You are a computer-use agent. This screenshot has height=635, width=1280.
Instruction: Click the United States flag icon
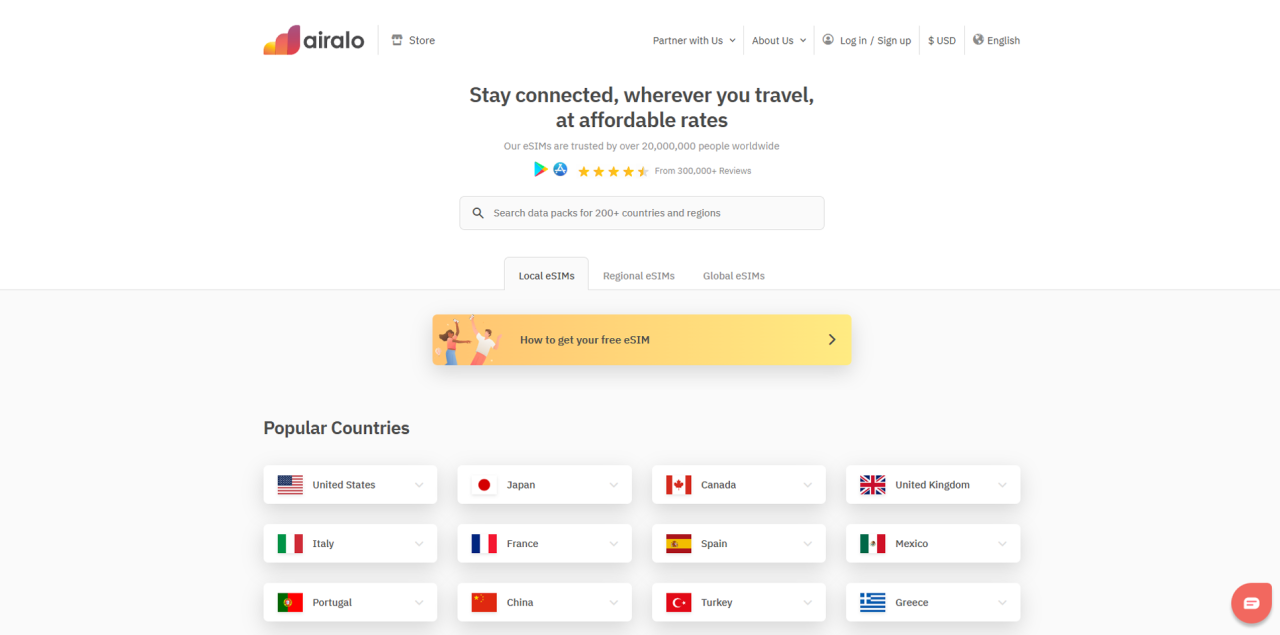point(290,485)
